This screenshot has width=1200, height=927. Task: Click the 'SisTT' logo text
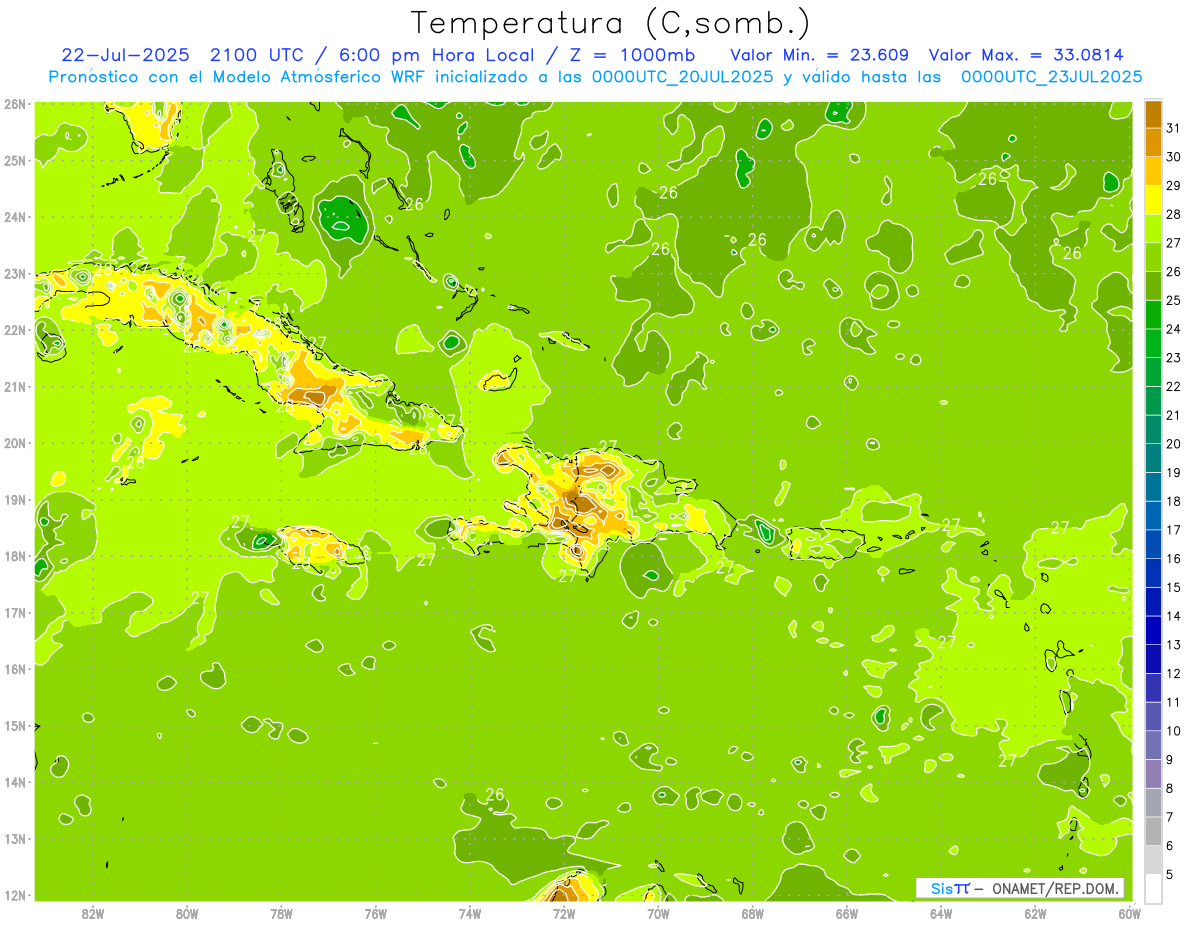[950, 888]
